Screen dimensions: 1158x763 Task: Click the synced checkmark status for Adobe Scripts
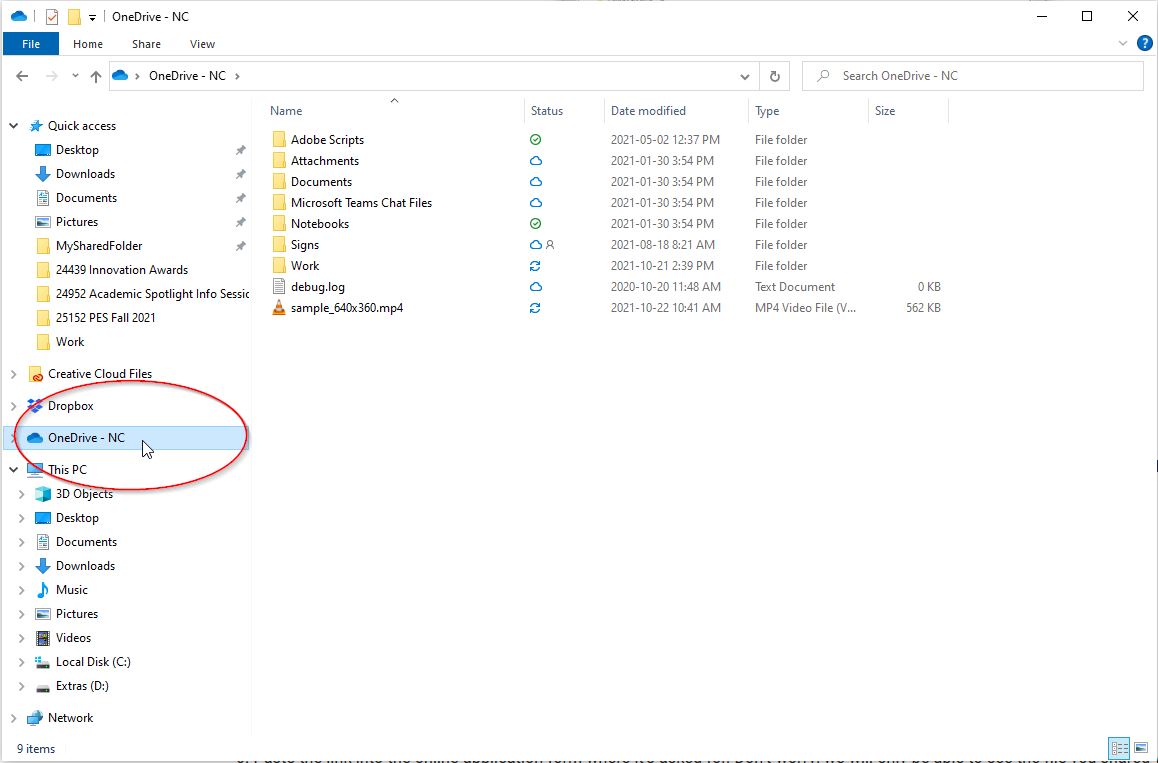coord(535,140)
